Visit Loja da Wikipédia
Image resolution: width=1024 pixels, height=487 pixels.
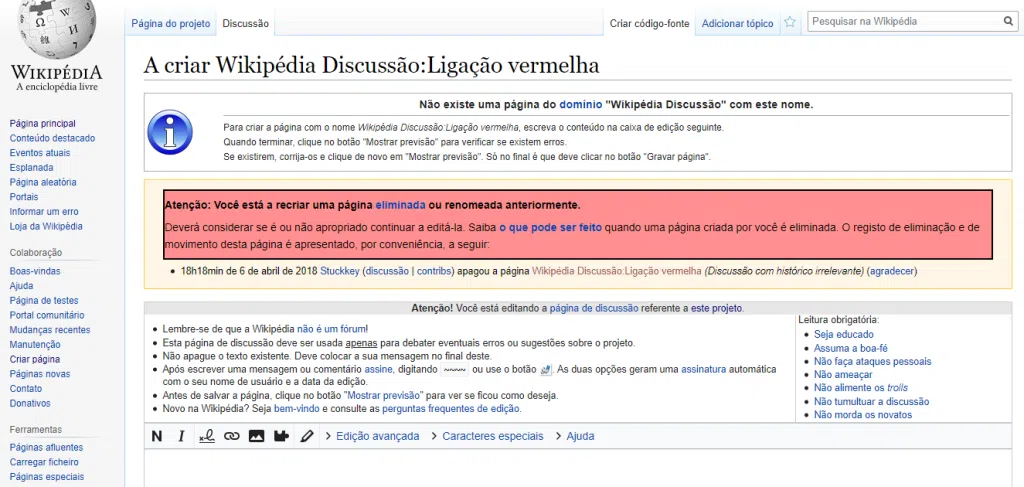pos(46,227)
